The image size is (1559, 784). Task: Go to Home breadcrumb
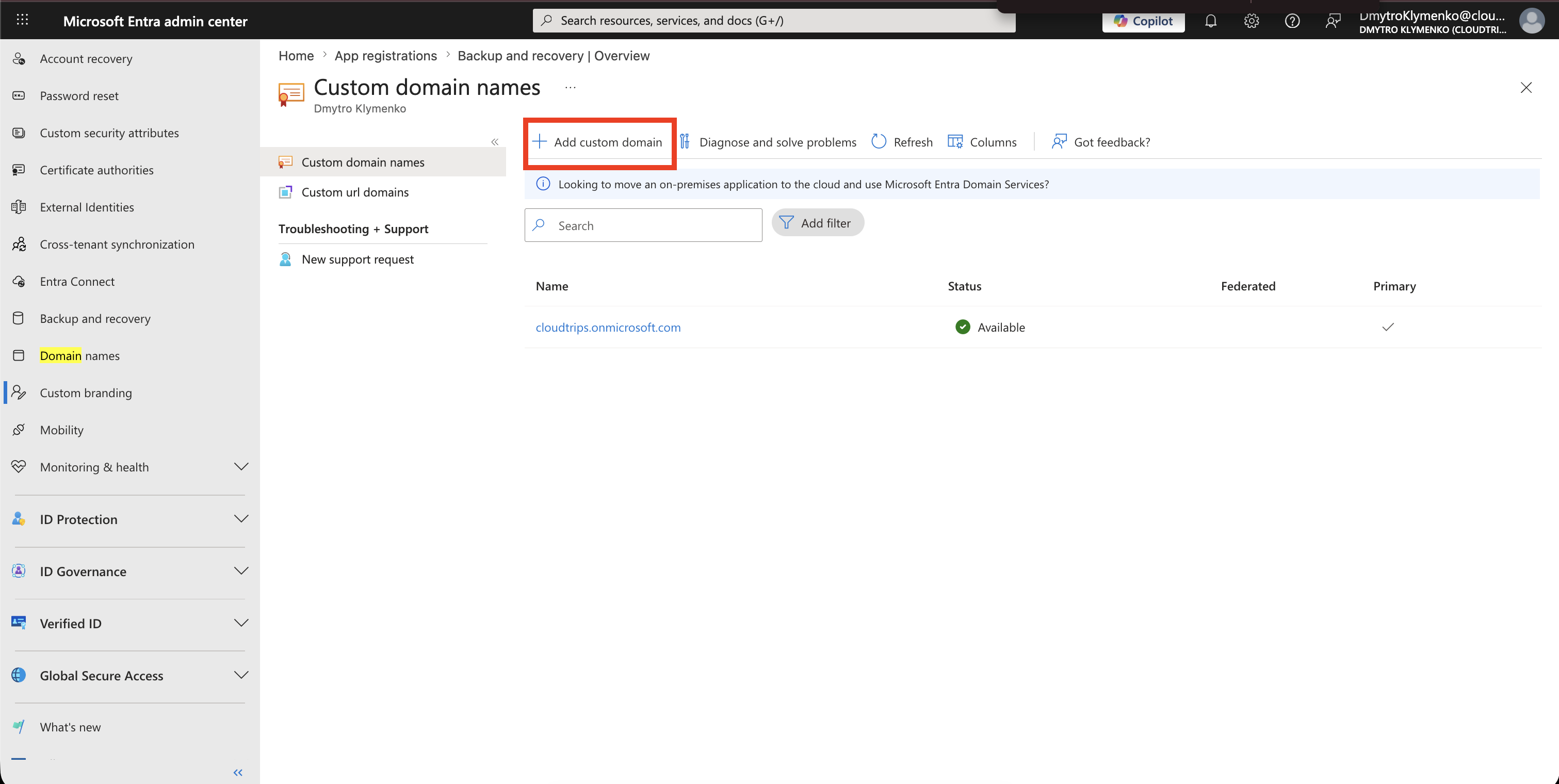pyautogui.click(x=296, y=56)
